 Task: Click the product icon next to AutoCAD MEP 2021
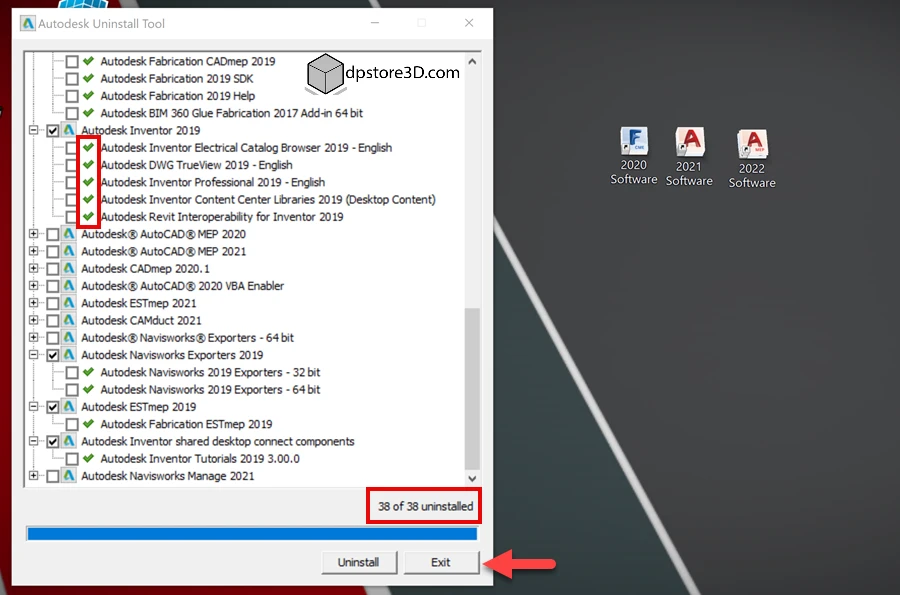click(x=69, y=251)
